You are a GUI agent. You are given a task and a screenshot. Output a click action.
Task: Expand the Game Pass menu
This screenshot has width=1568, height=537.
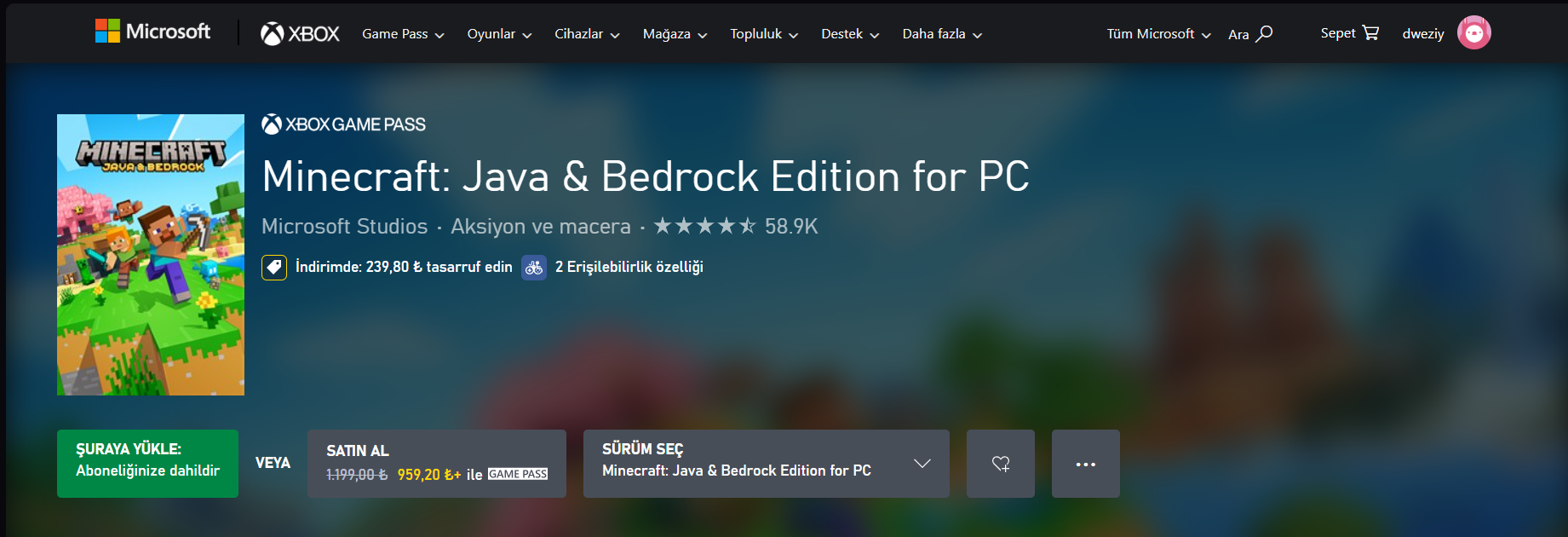coord(403,34)
